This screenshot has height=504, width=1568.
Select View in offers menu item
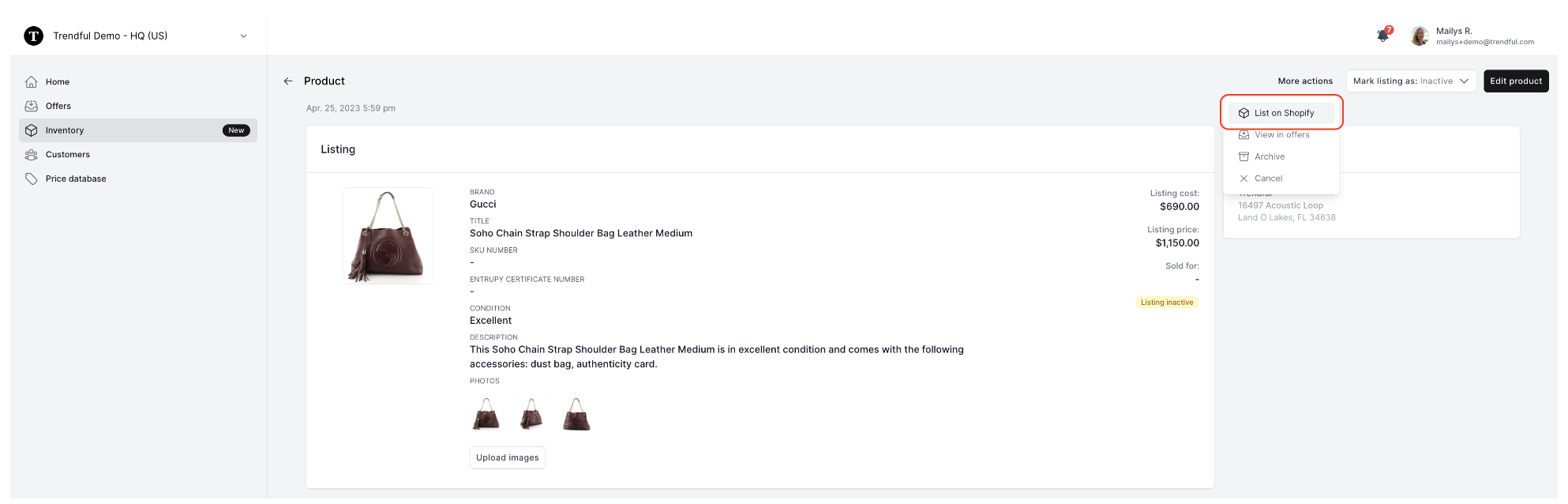click(x=1281, y=135)
